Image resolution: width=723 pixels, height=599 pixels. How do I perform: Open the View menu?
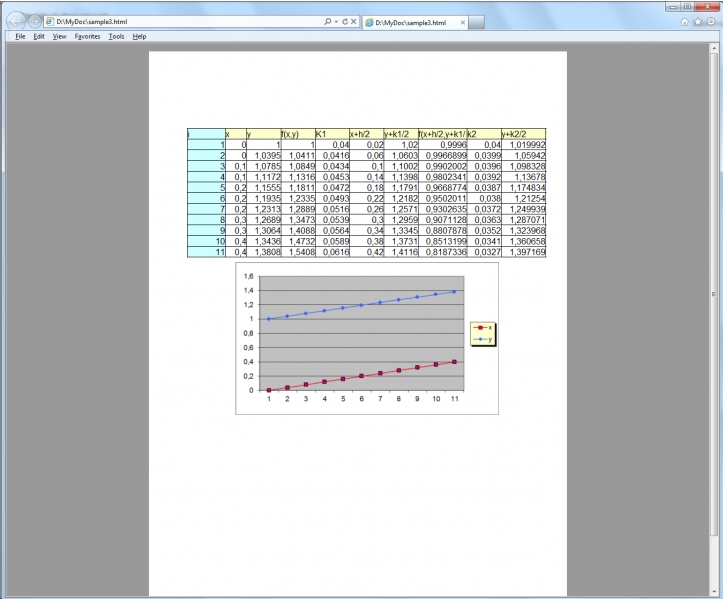[x=59, y=36]
